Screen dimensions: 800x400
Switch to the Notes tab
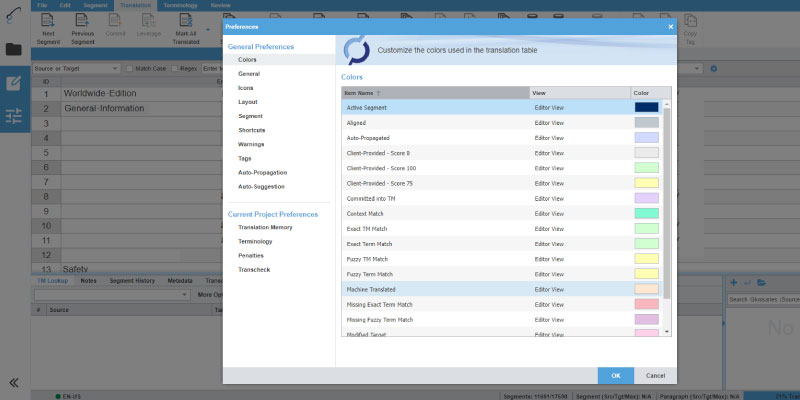[x=88, y=281]
